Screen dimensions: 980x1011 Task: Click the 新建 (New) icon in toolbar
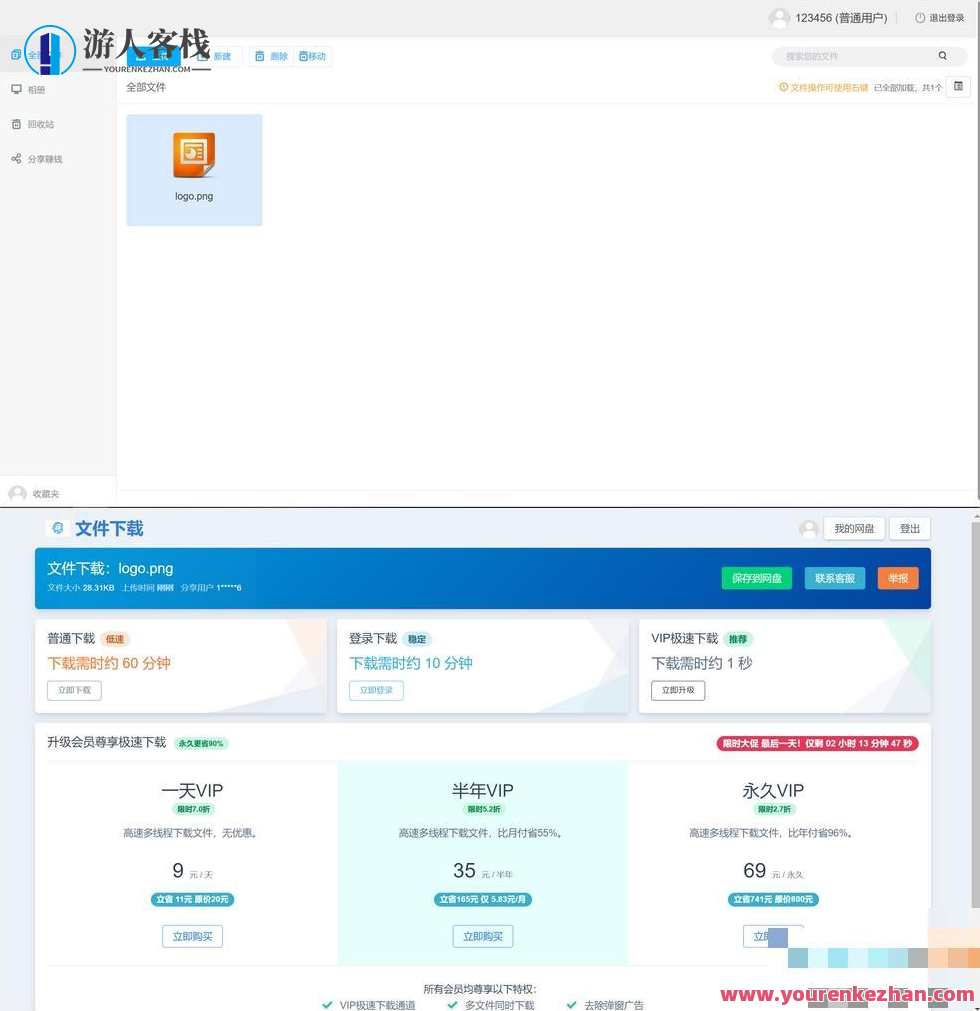(x=221, y=56)
